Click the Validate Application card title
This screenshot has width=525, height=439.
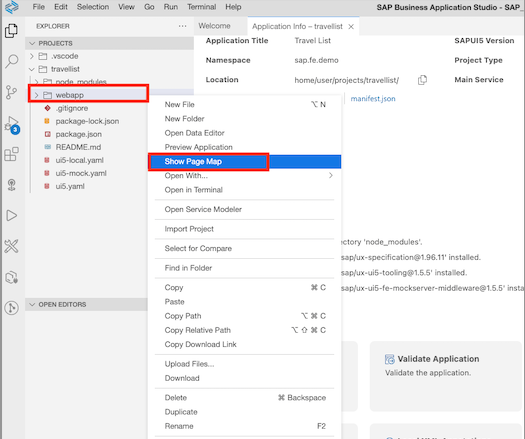click(438, 359)
